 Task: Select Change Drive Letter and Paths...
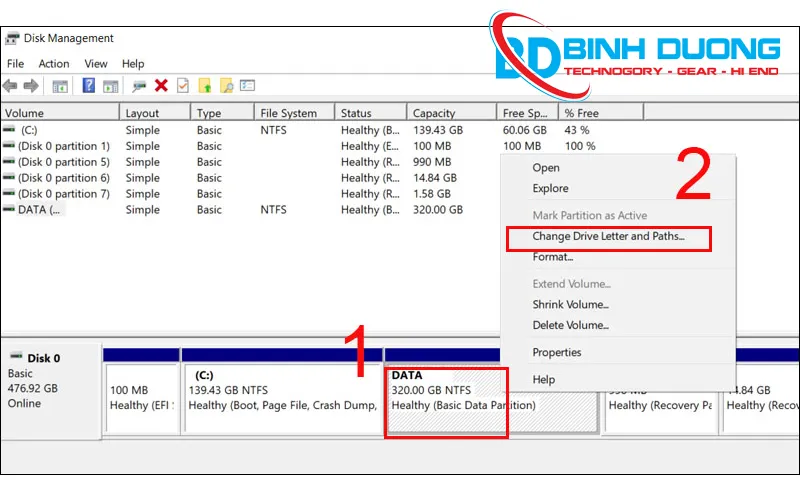(x=609, y=236)
